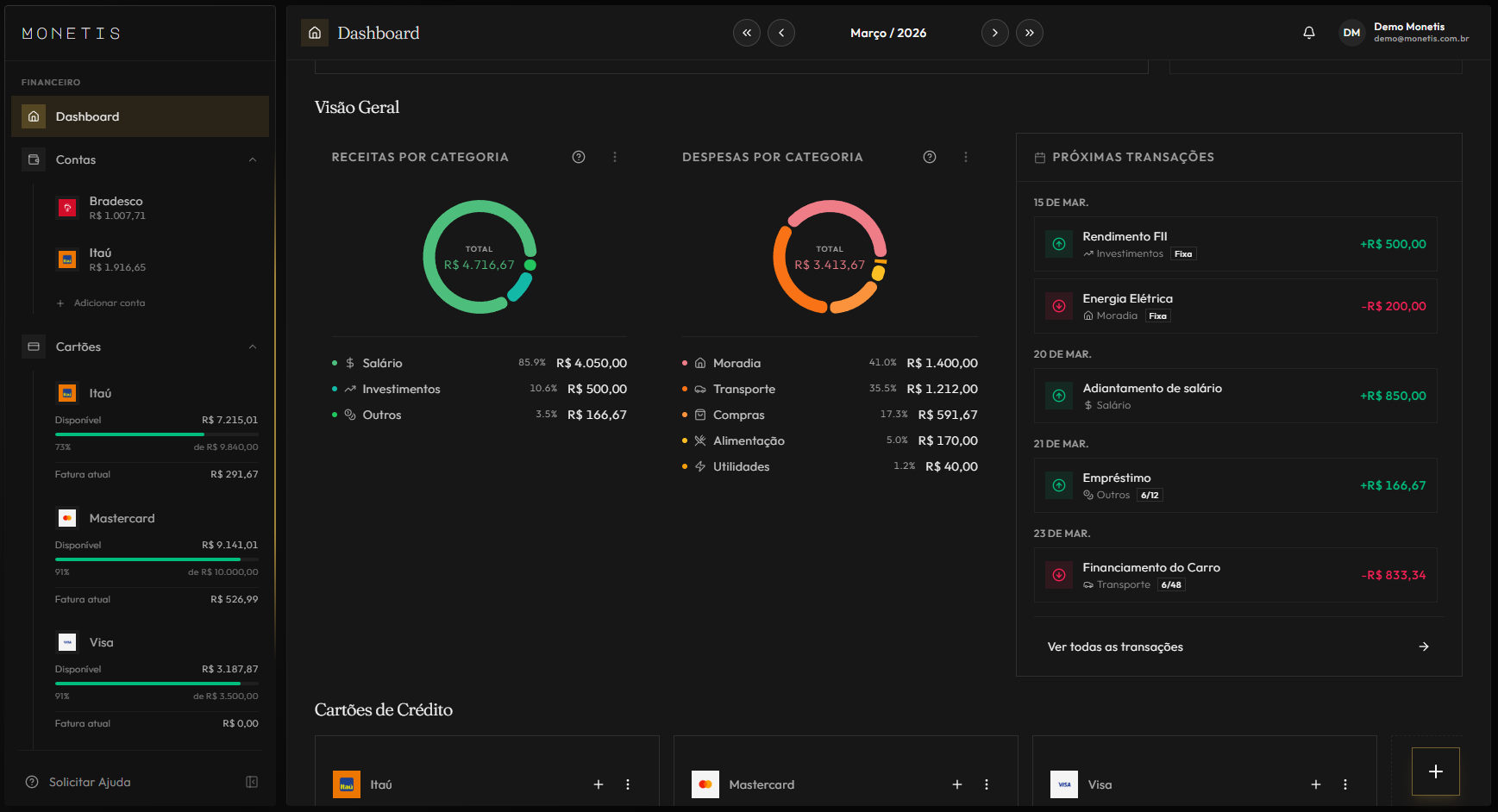Click the plus icon on the Mastercard card

point(956,784)
